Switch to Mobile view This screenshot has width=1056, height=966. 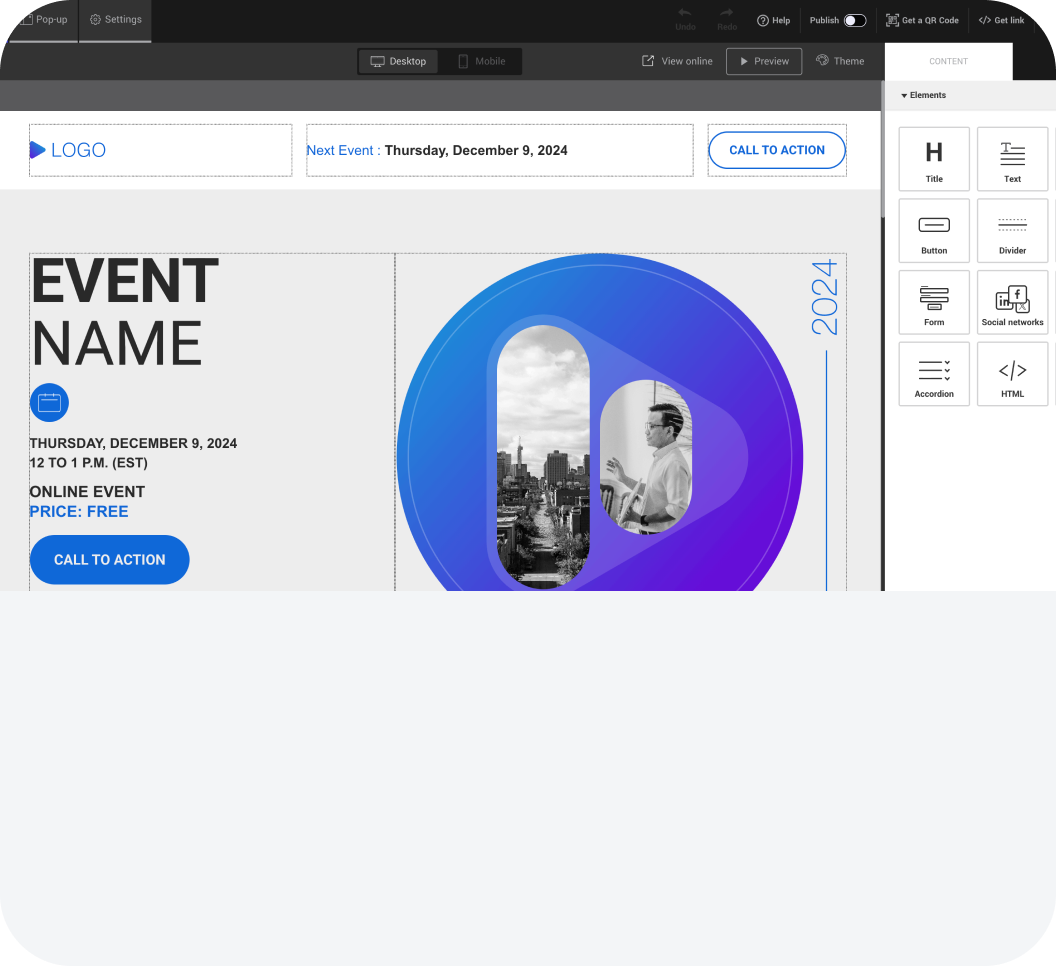coord(481,61)
